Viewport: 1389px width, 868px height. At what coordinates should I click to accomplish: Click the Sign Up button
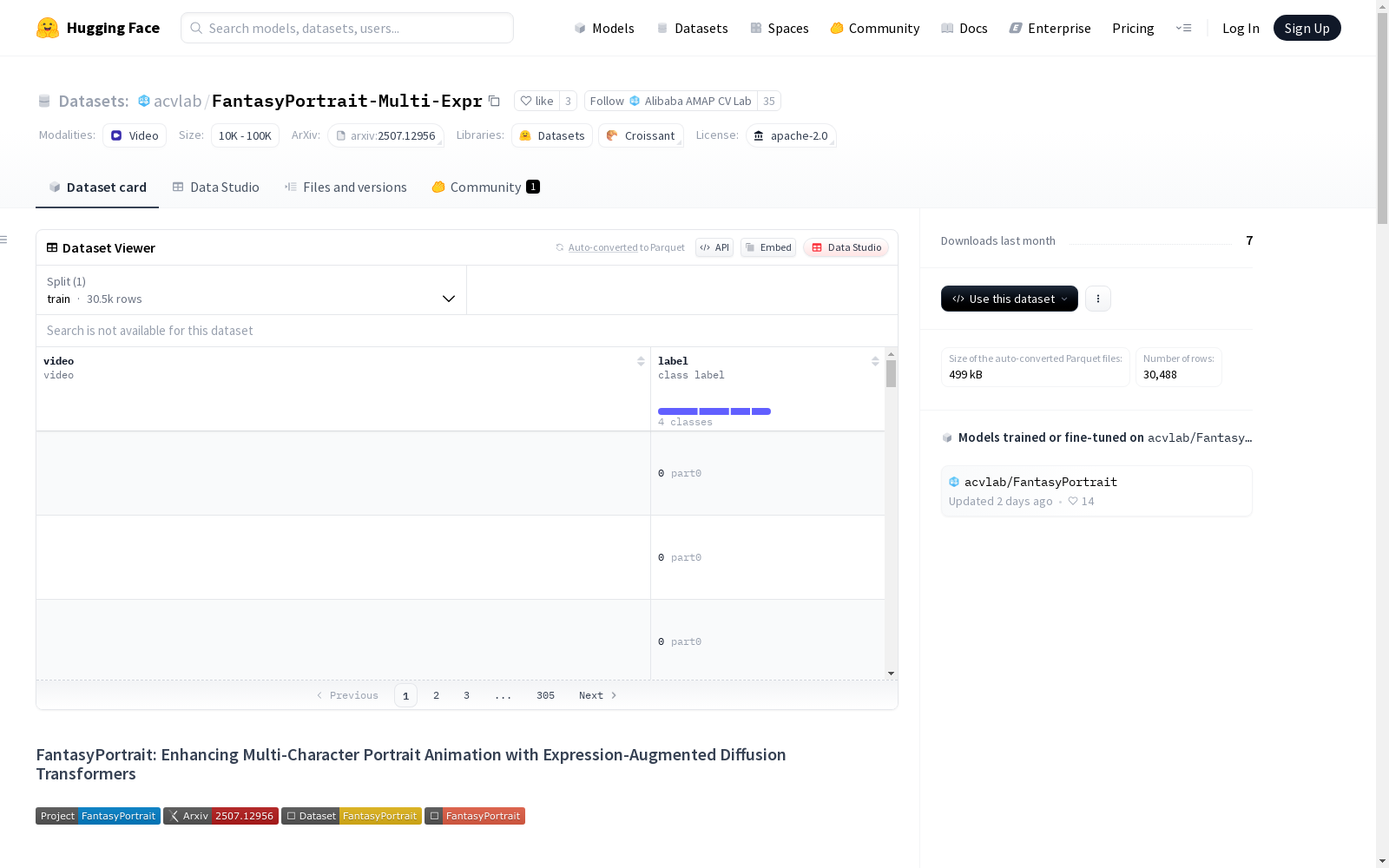pyautogui.click(x=1307, y=28)
